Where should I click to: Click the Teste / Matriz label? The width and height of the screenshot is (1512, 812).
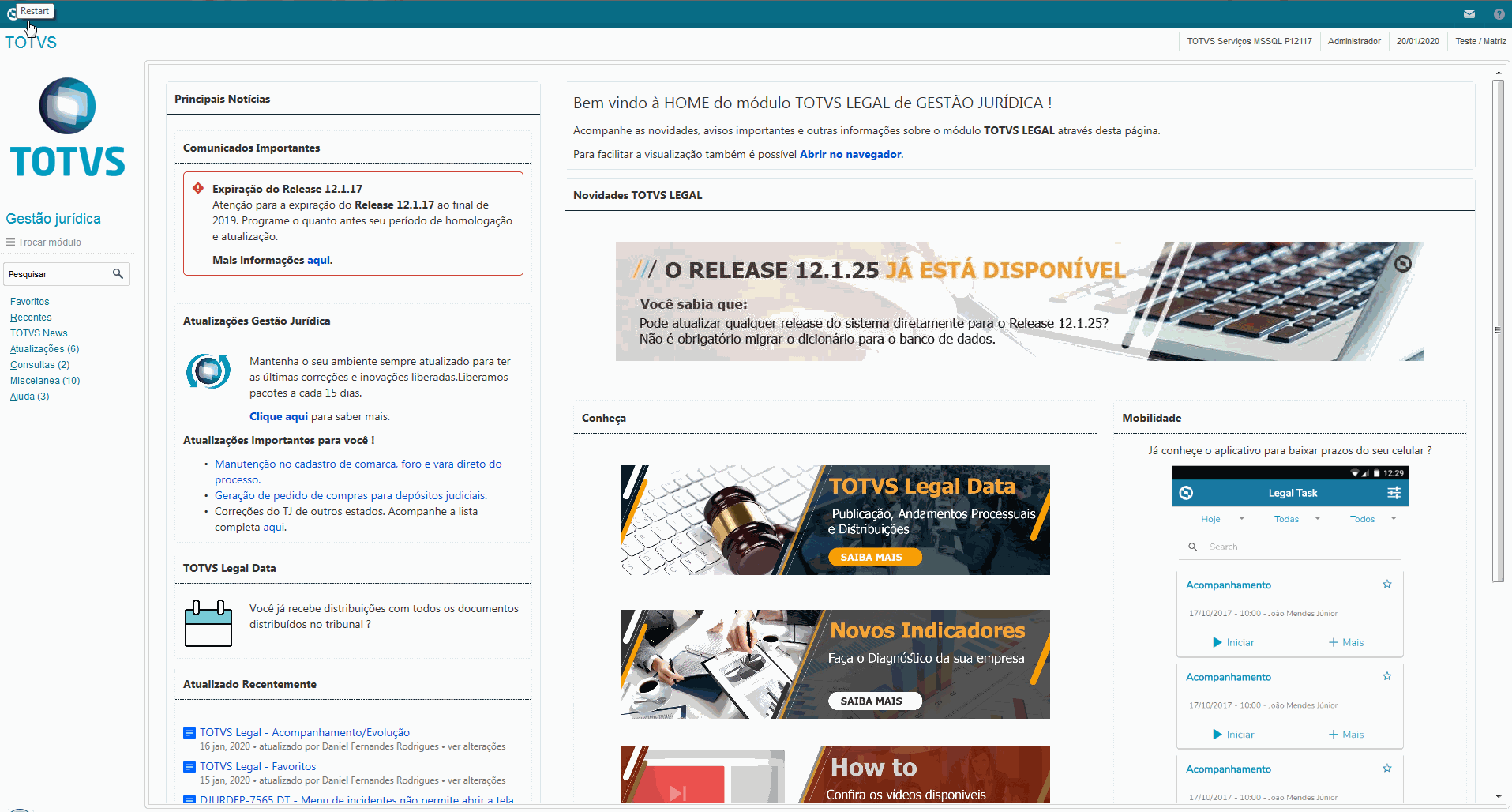(1480, 41)
